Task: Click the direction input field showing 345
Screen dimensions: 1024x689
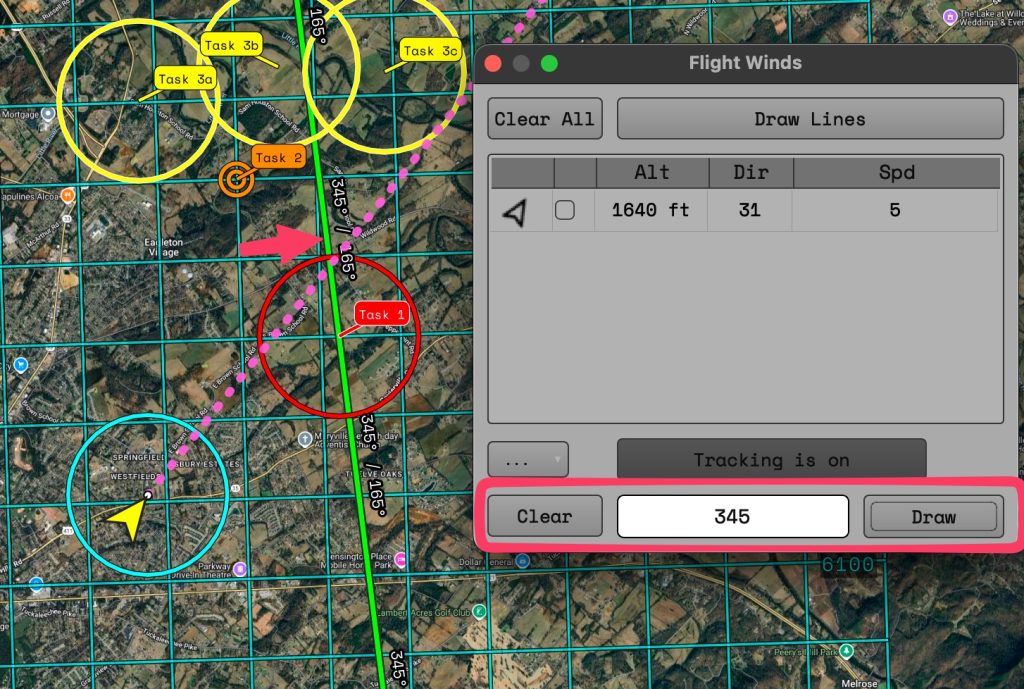Action: [x=733, y=517]
